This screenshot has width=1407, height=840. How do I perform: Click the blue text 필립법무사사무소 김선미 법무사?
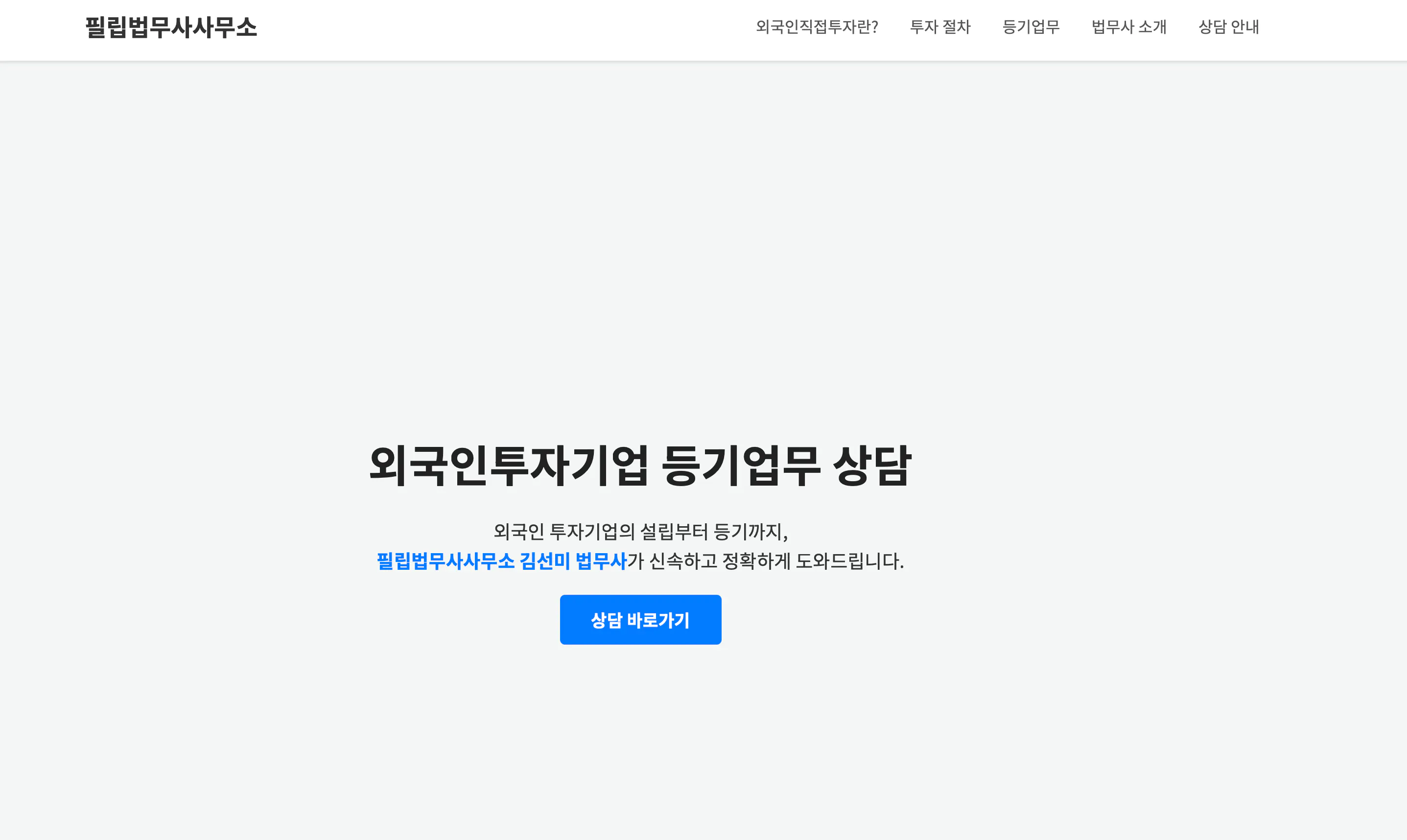501,561
